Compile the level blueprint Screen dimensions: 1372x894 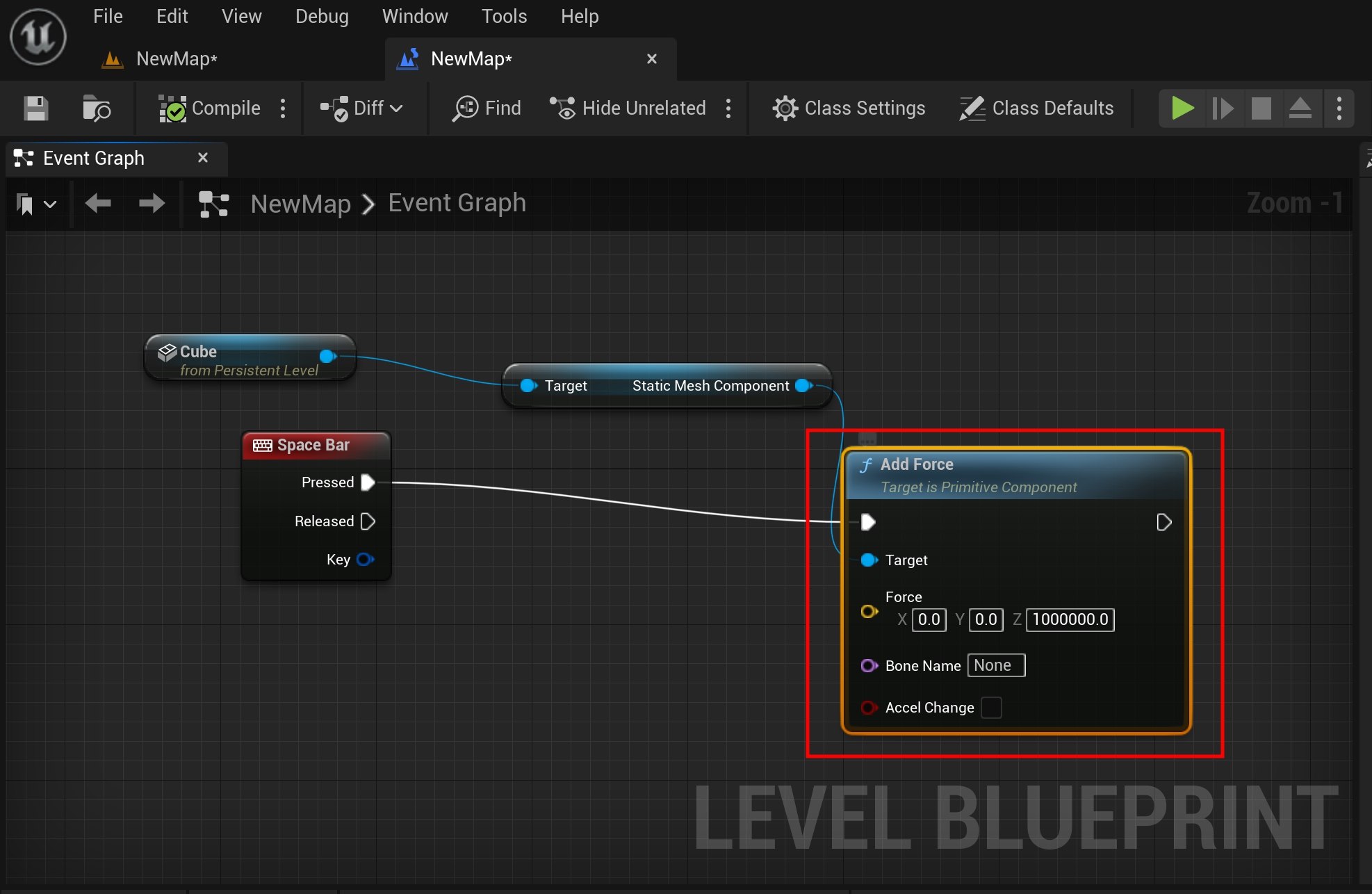(210, 108)
